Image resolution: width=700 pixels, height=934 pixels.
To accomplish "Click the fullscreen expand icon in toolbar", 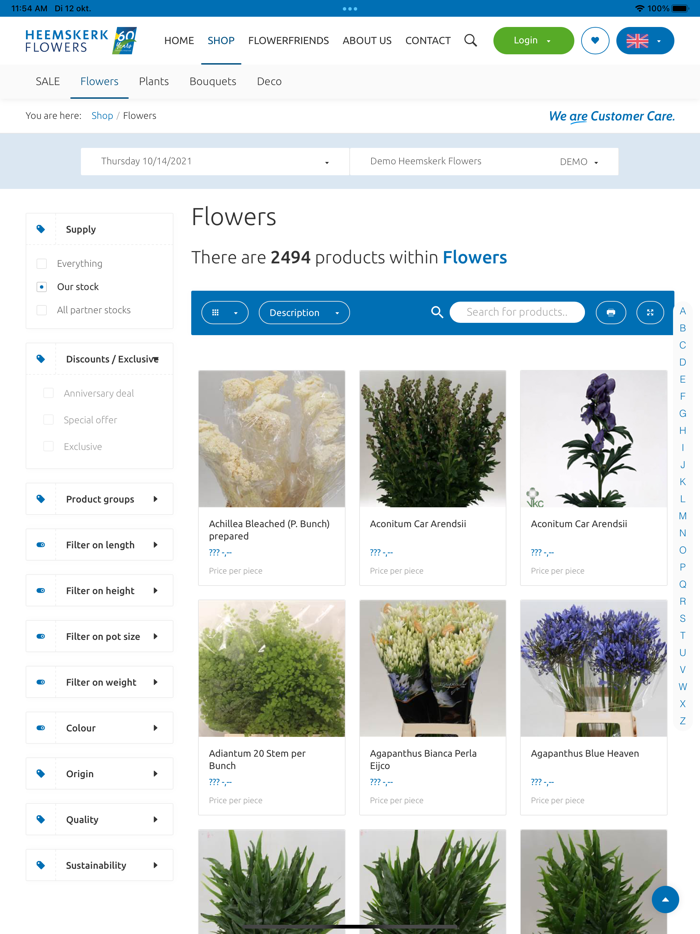I will click(x=650, y=312).
